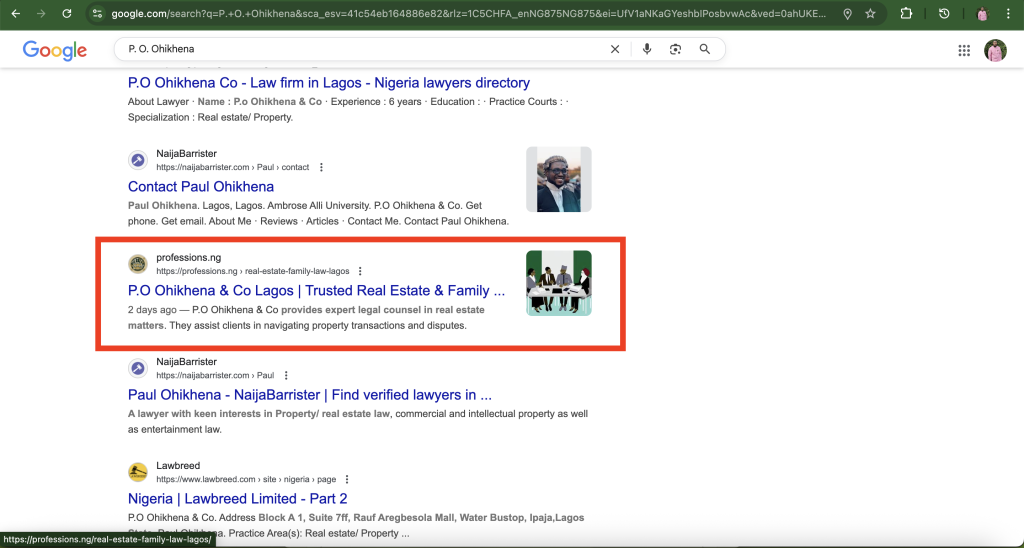This screenshot has width=1024, height=548.
Task: Open P.O Ohikhena & Co Lagos Trusted result
Action: [316, 291]
